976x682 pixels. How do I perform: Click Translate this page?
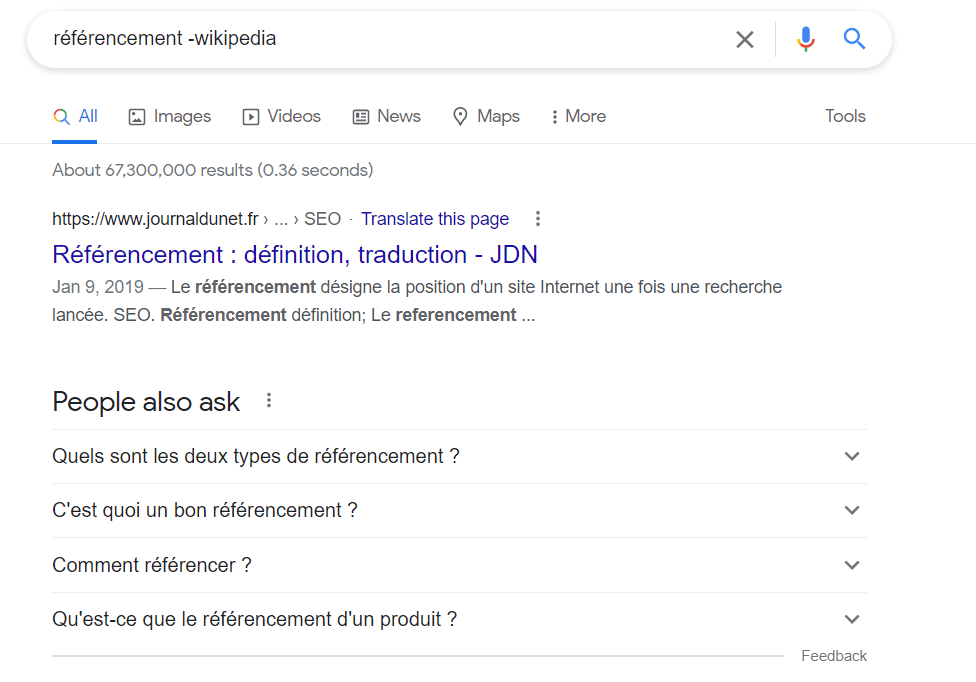435,218
